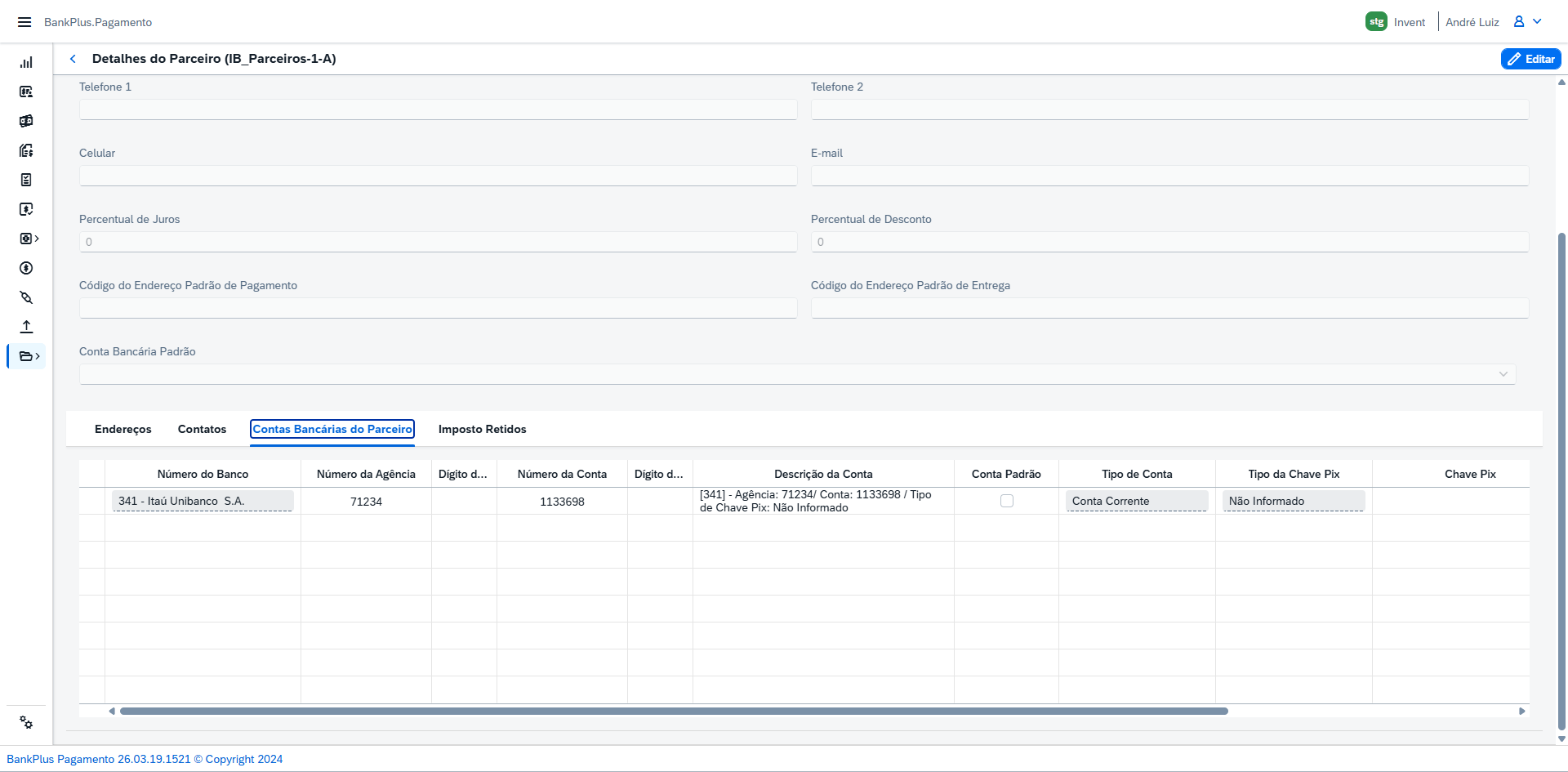Click the Número da Agência column header
This screenshot has width=1568, height=772.
pos(366,474)
